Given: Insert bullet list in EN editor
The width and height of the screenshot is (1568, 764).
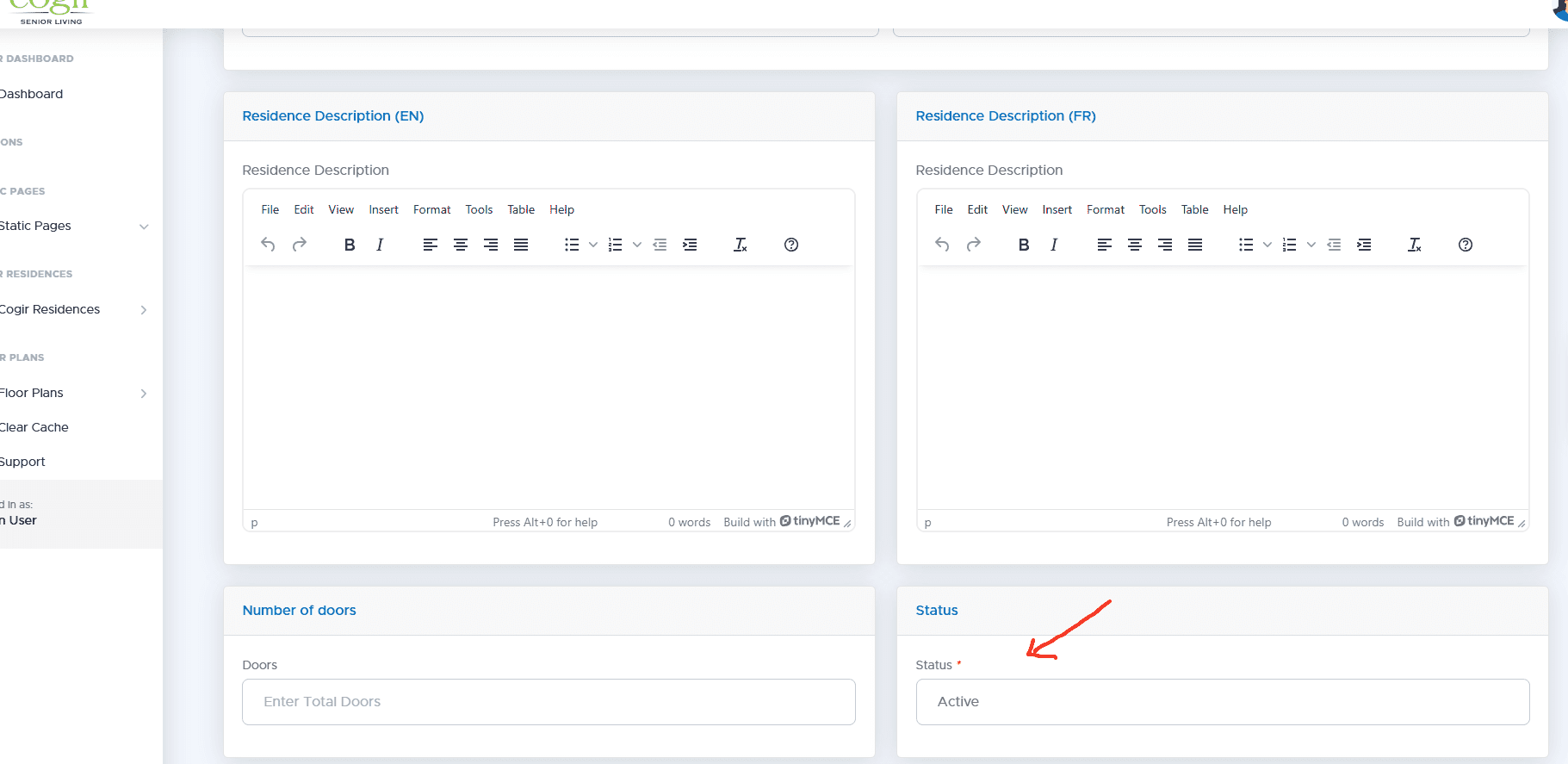Looking at the screenshot, I should point(572,245).
